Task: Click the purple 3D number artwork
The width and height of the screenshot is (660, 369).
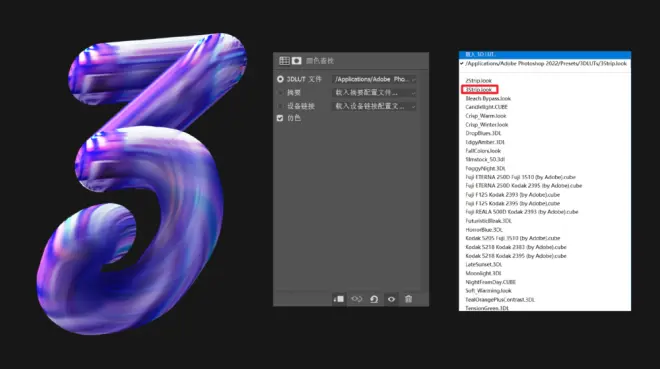Action: click(143, 184)
